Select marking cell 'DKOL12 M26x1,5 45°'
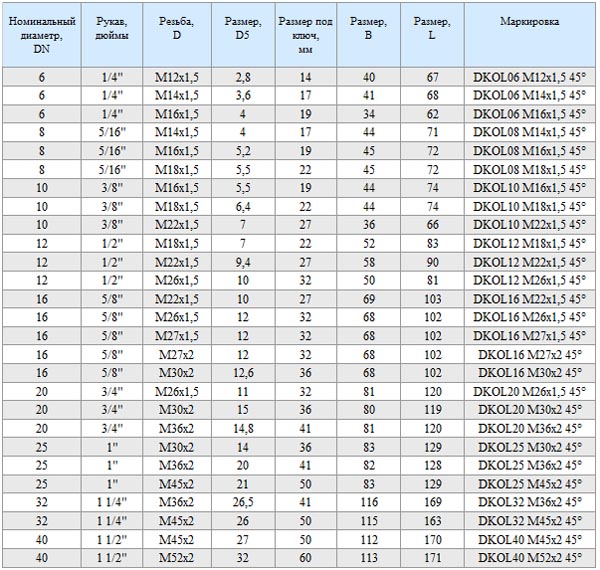Viewport: 600px width, 570px height. [x=530, y=280]
